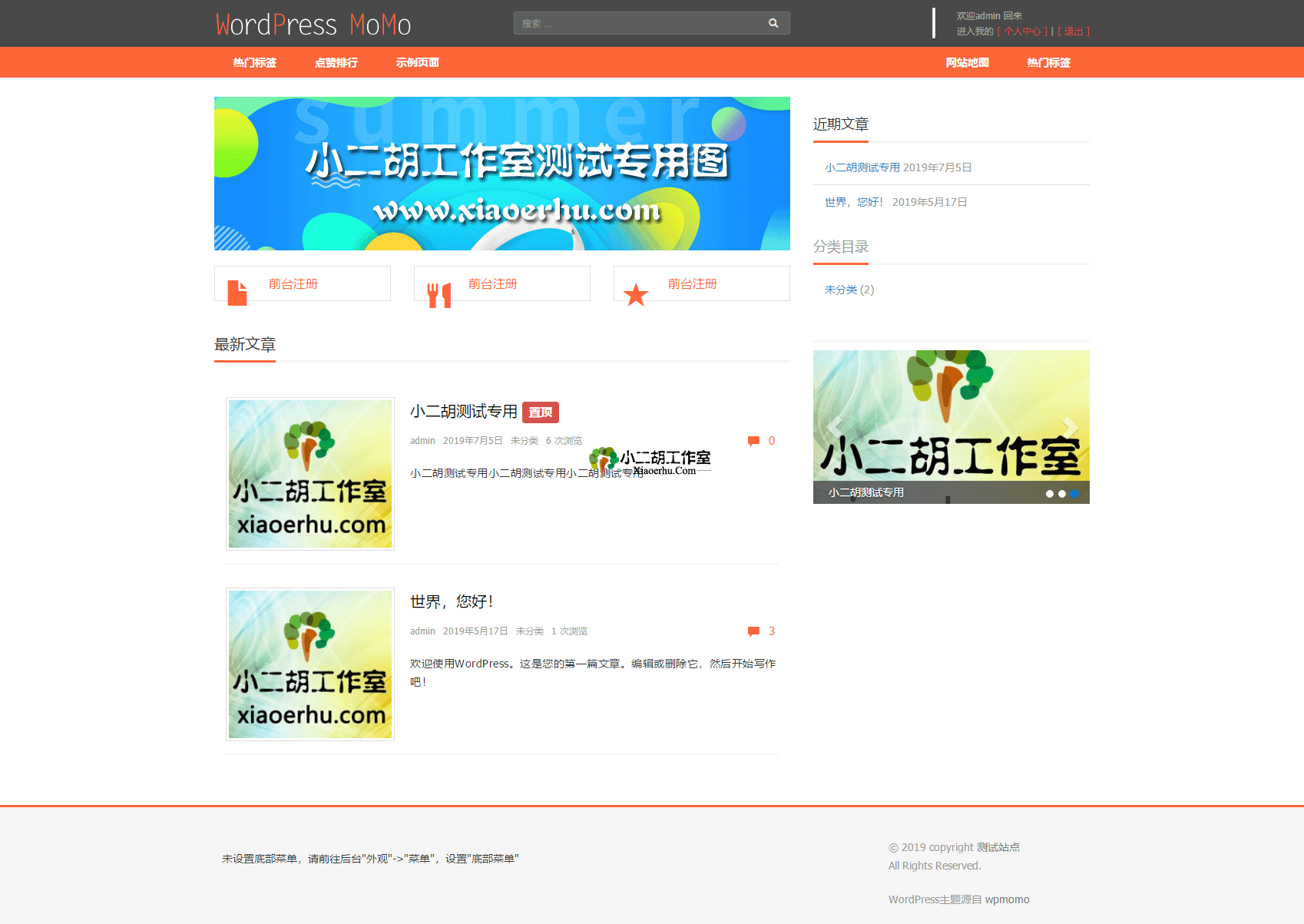Click the fork and knife icon
This screenshot has height=924, width=1304.
[439, 295]
